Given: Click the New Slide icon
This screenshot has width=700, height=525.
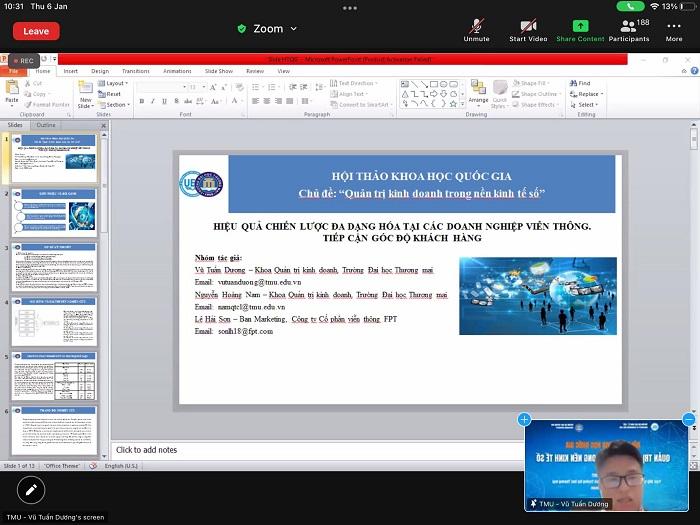Looking at the screenshot, I should (x=85, y=94).
